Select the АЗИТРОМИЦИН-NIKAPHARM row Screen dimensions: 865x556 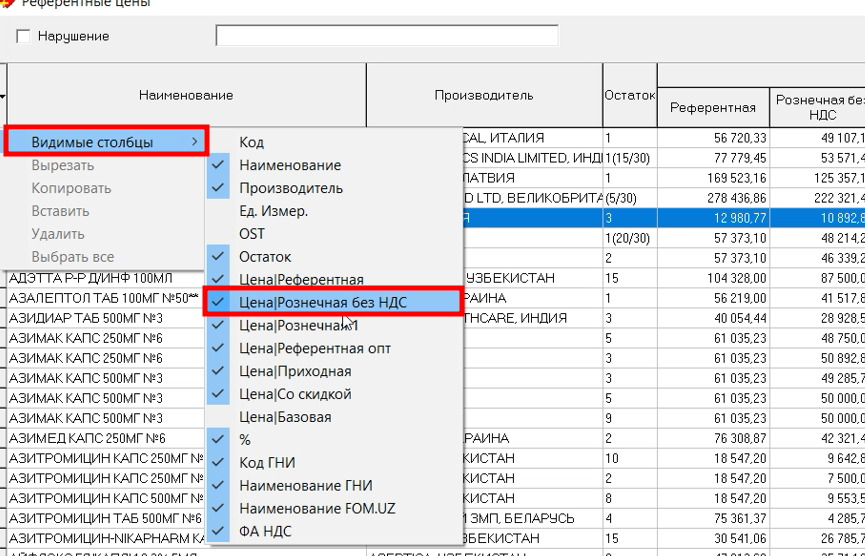105,538
